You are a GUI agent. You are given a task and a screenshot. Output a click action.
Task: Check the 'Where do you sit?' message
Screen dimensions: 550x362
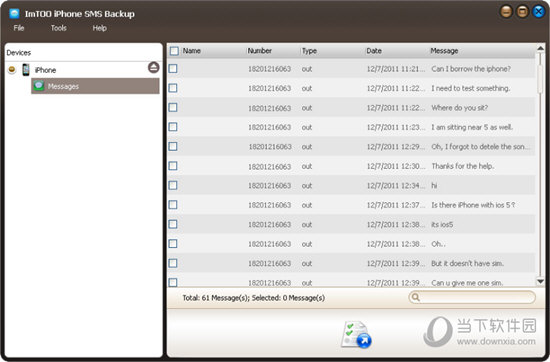click(x=173, y=107)
